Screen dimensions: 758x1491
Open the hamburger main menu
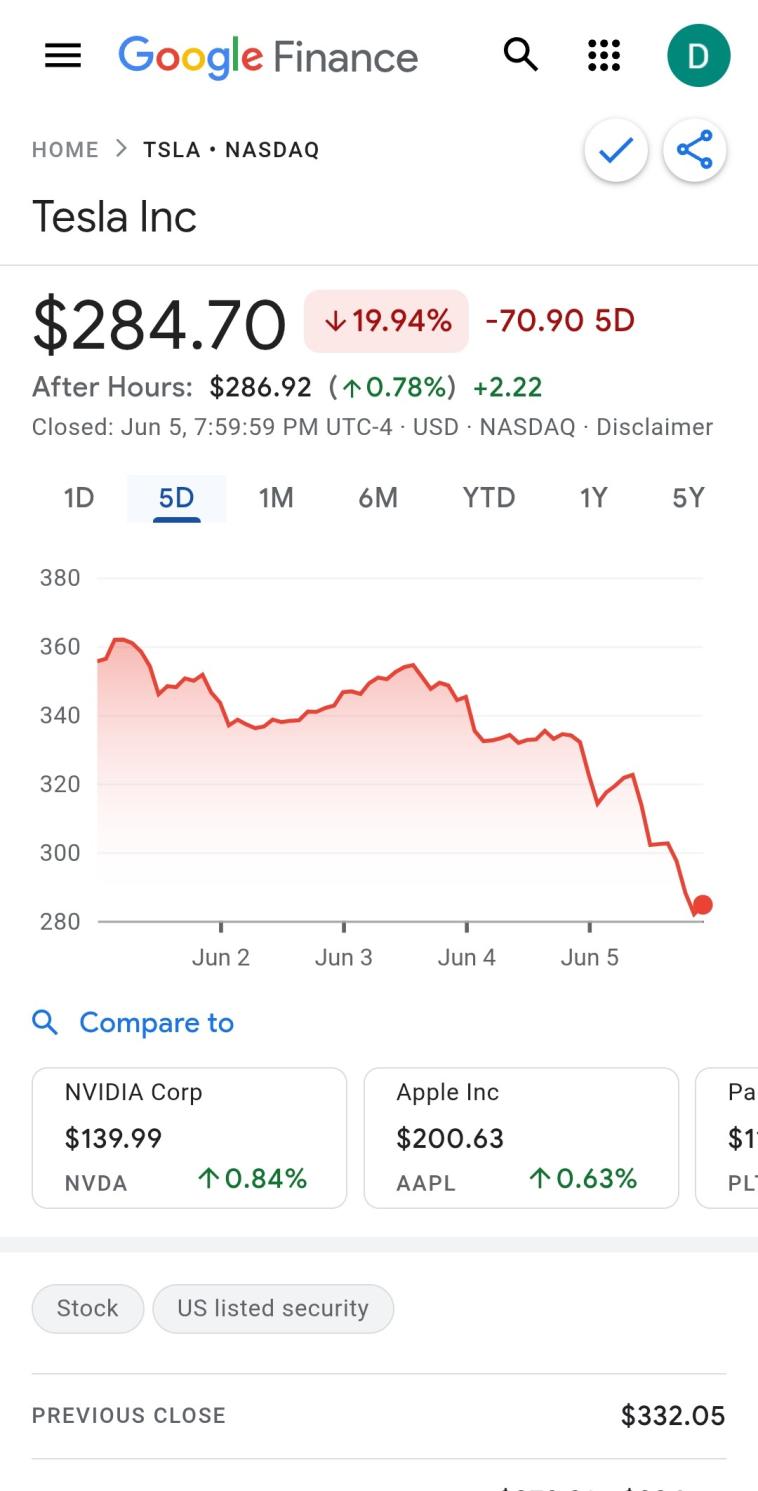coord(63,56)
